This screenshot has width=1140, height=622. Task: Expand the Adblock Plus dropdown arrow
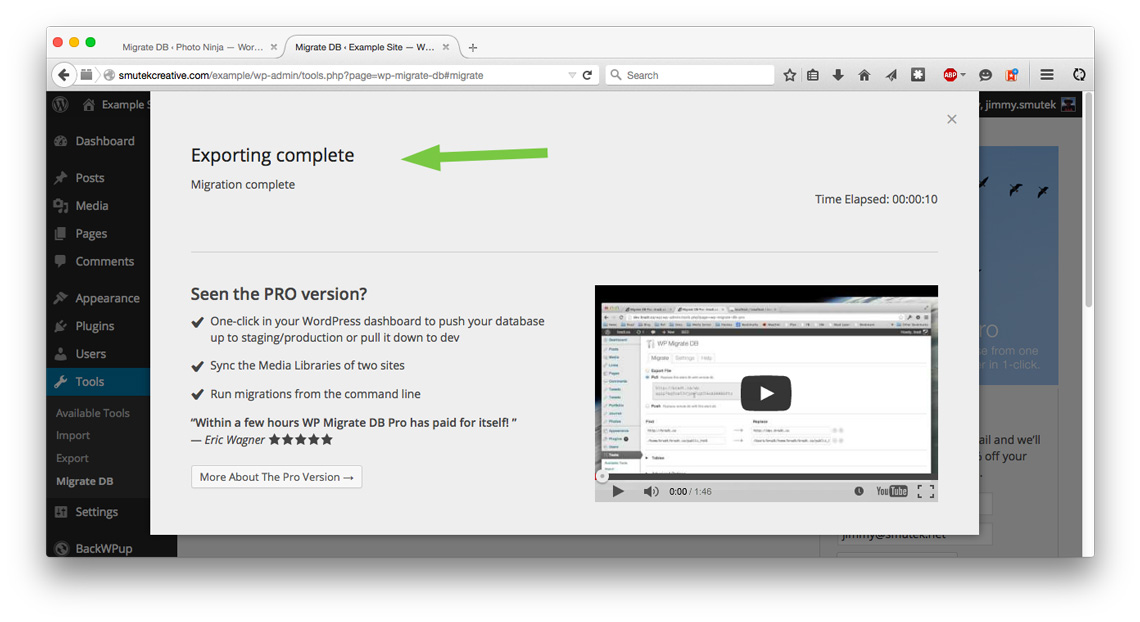click(x=963, y=75)
